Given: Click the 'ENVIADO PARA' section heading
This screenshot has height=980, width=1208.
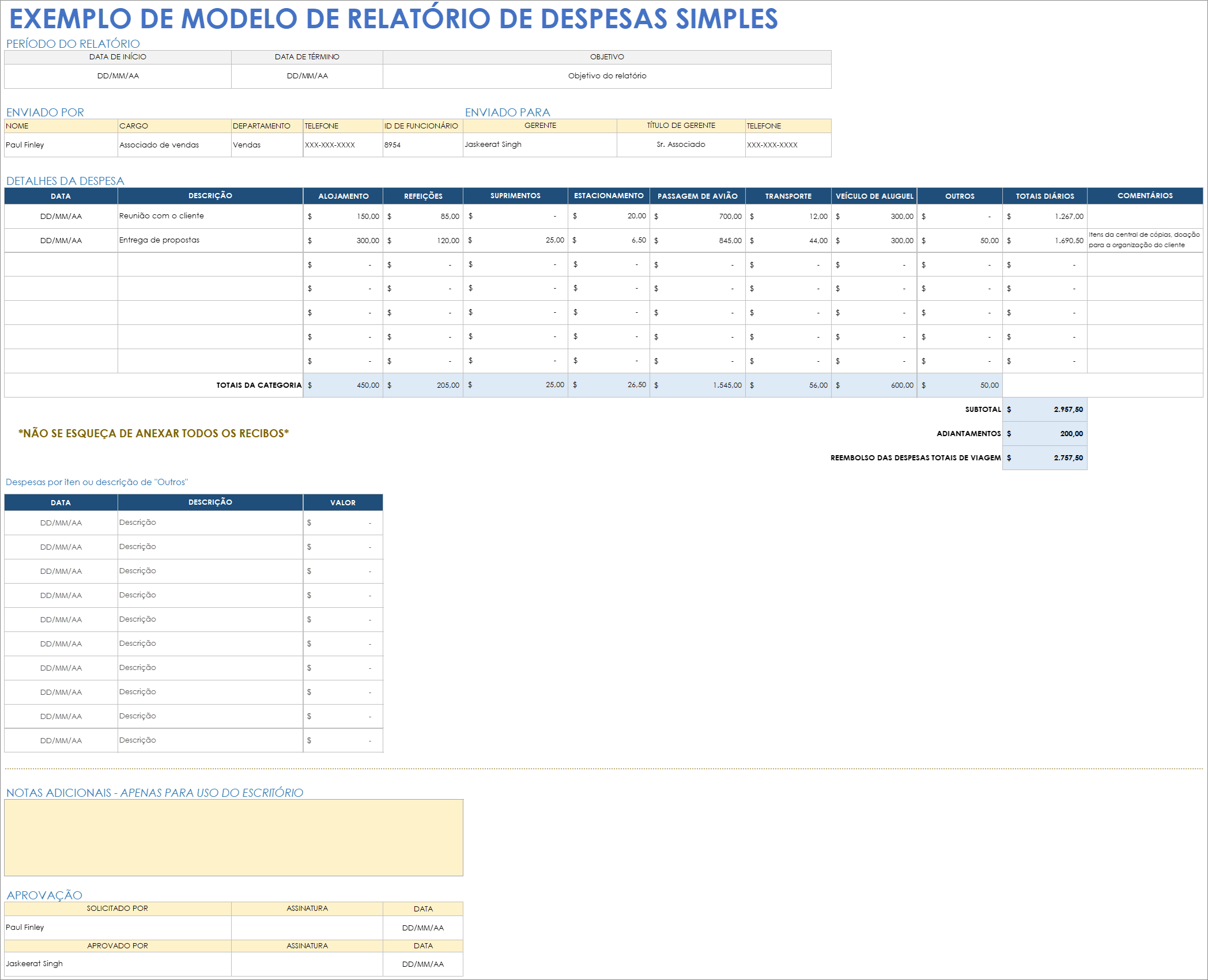Looking at the screenshot, I should click(x=507, y=112).
